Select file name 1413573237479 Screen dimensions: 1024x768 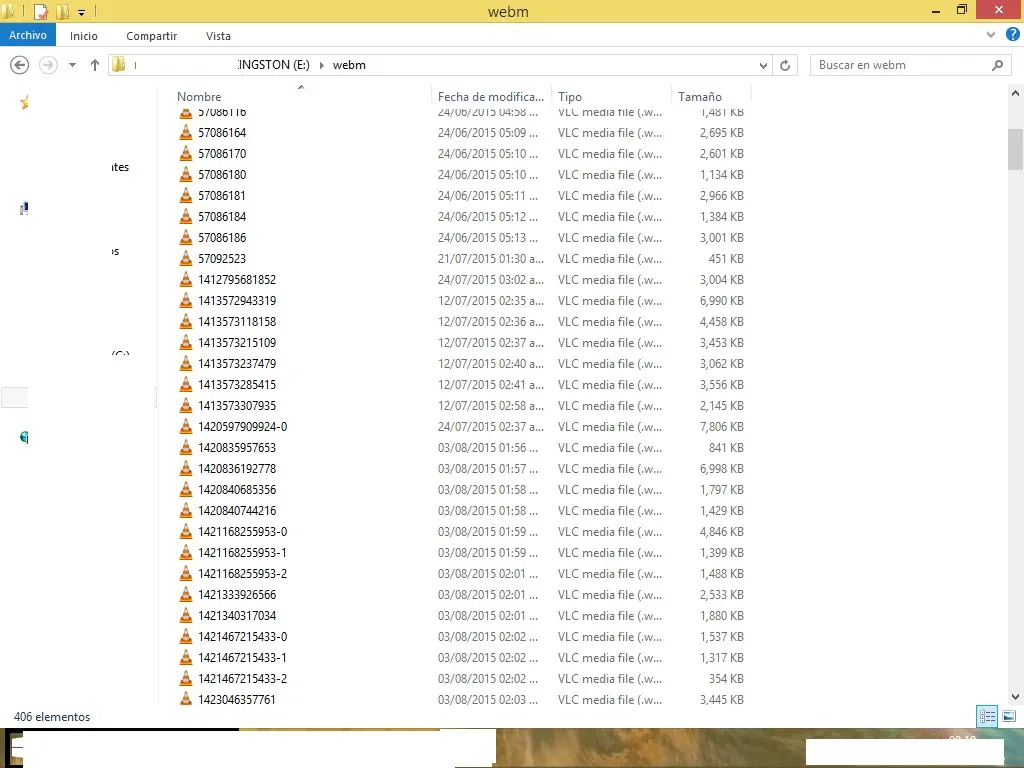237,364
